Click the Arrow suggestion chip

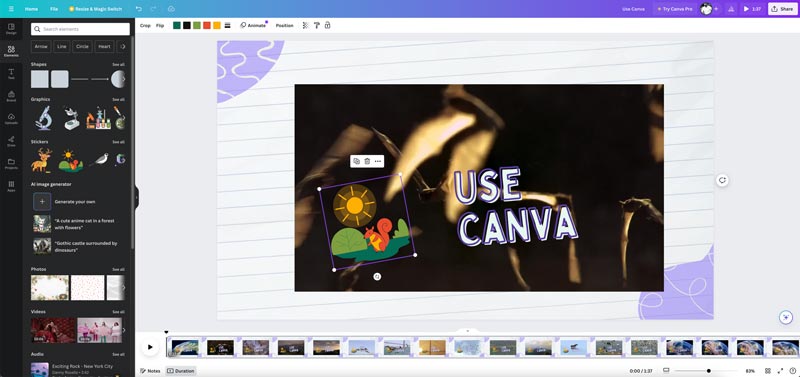click(41, 46)
